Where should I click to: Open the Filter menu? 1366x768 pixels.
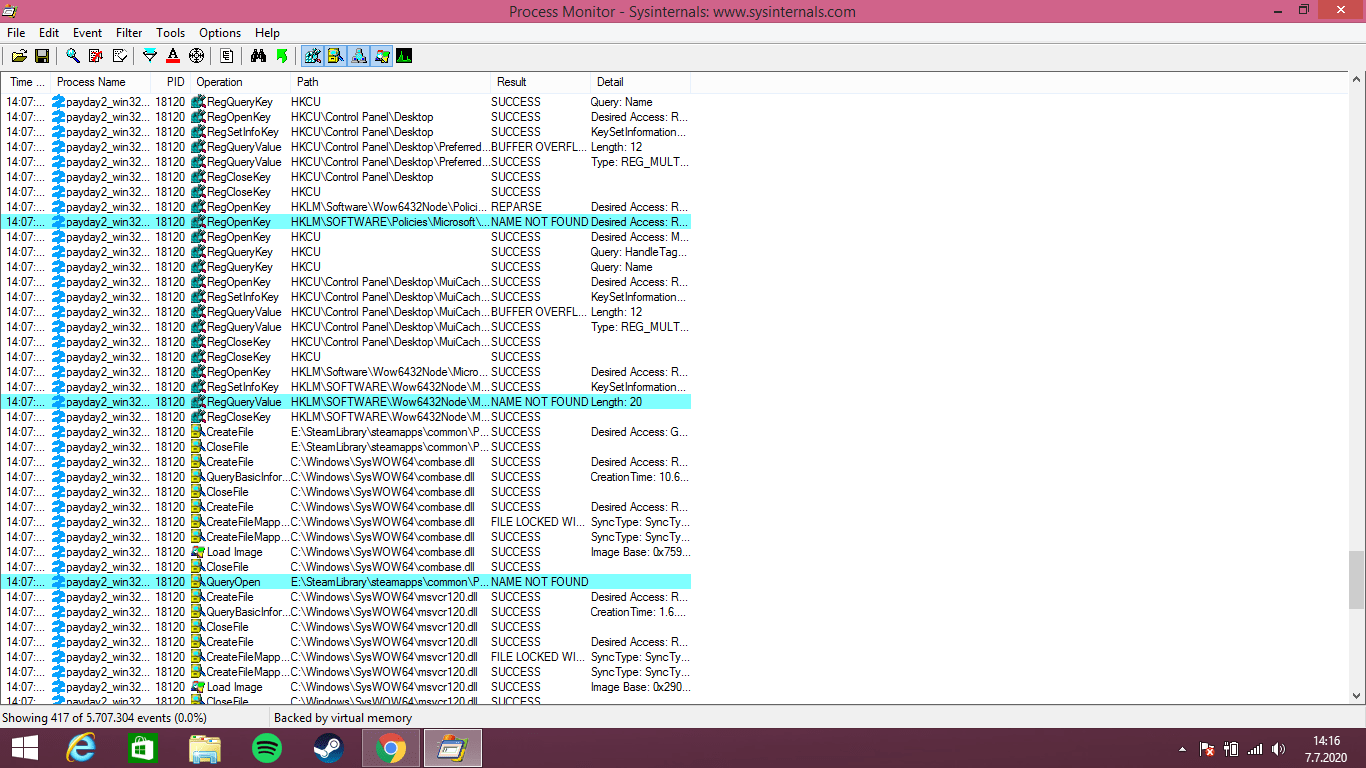coord(129,33)
